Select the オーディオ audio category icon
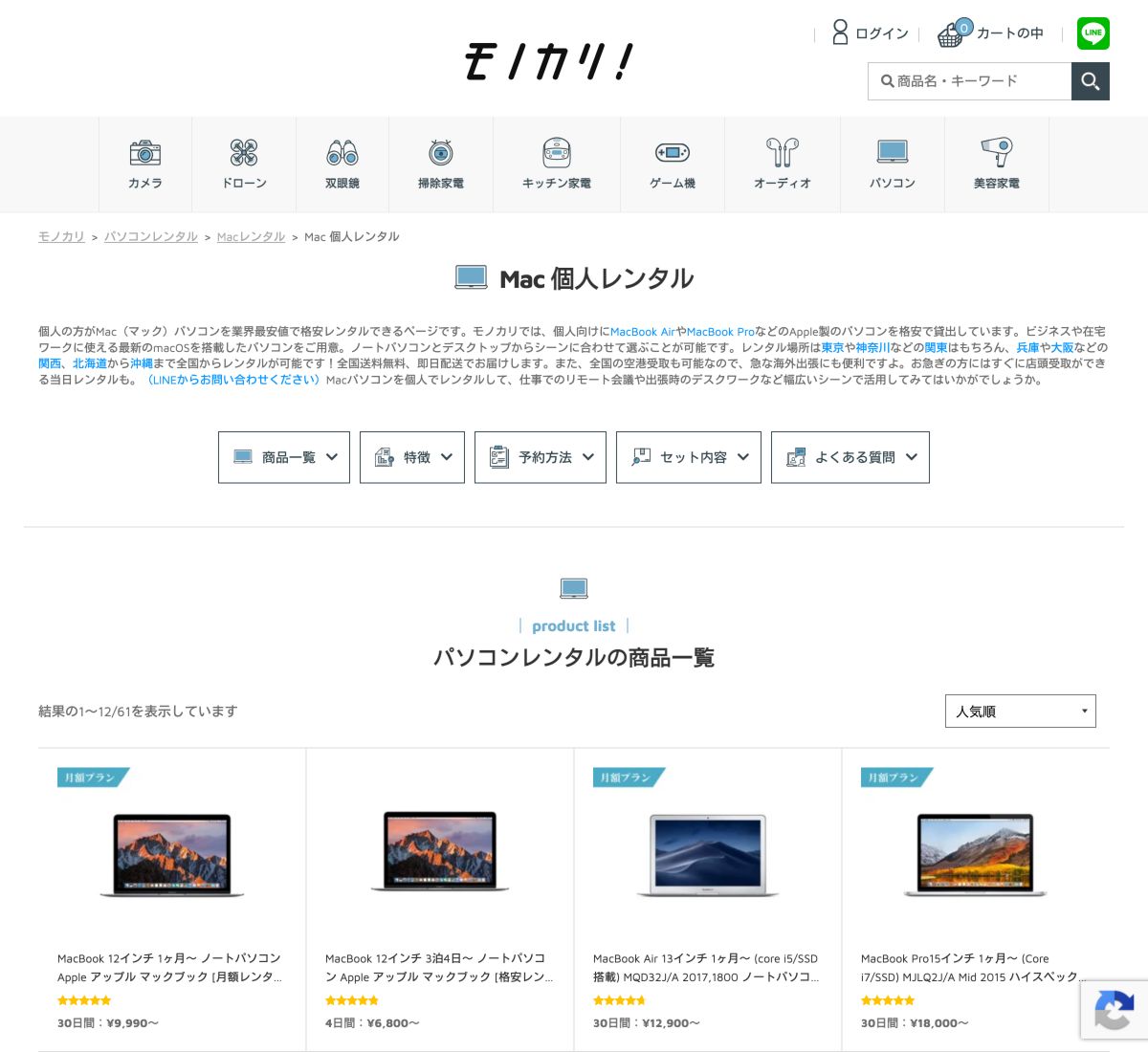1148x1052 pixels. click(x=783, y=153)
